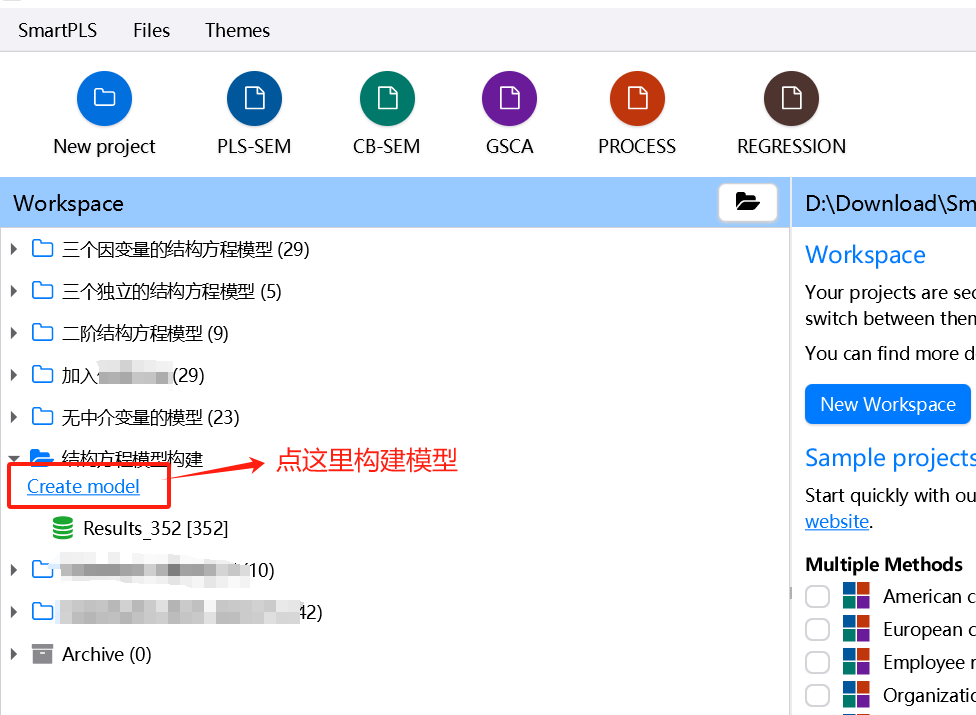976x715 pixels.
Task: Expand the Archive (0) folder
Action: point(14,654)
